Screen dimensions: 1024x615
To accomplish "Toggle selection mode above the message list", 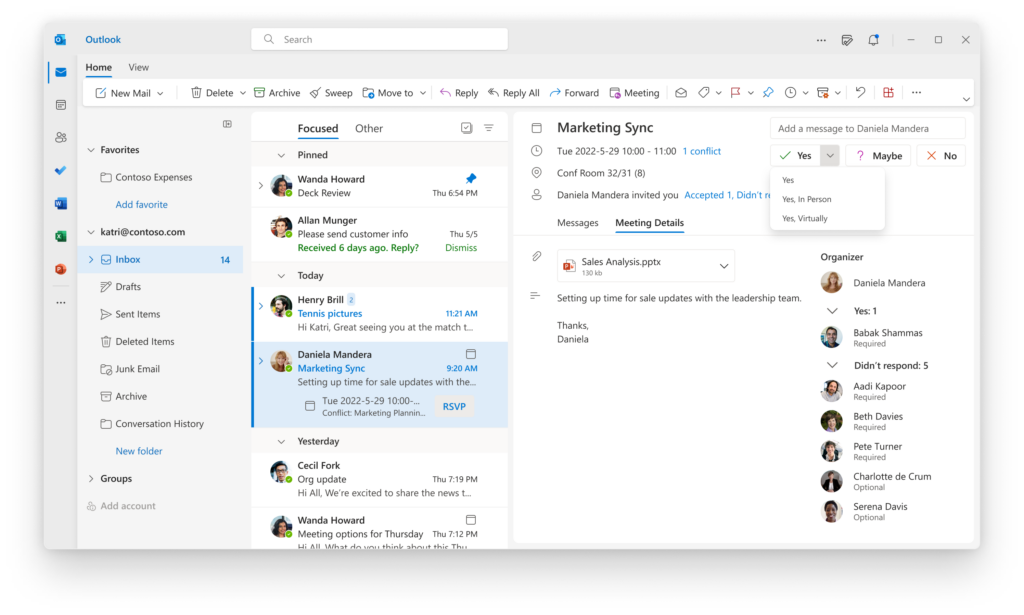I will 466,128.
